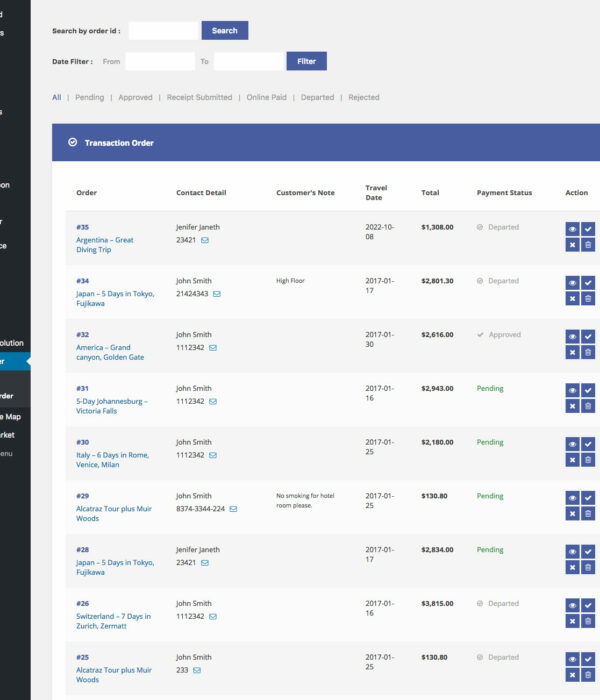The image size is (600, 700).
Task: Click the email icon for order #25 contact
Action: 197,670
